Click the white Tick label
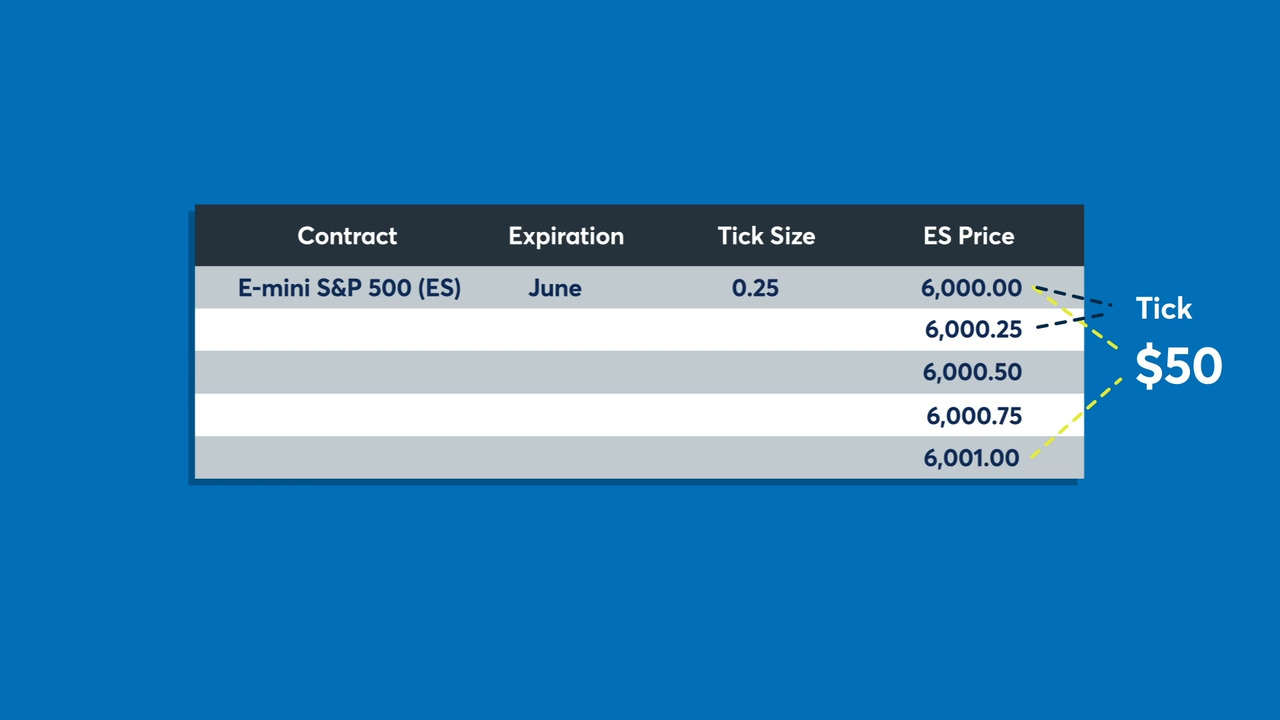1280x720 pixels. [x=1164, y=308]
